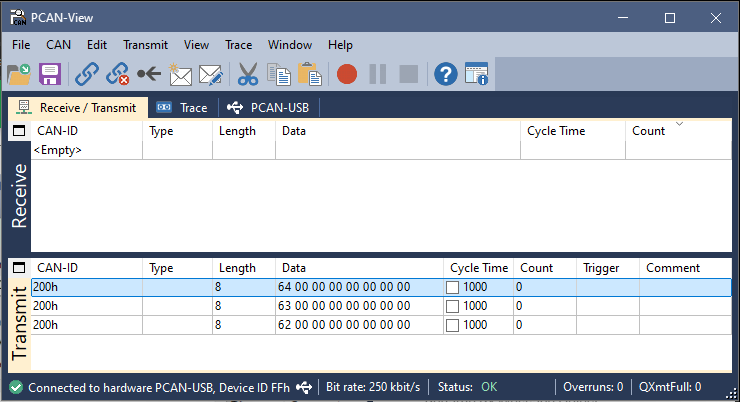Click Transmit panel Length column header
Viewport: 740px width, 402px height.
click(244, 268)
